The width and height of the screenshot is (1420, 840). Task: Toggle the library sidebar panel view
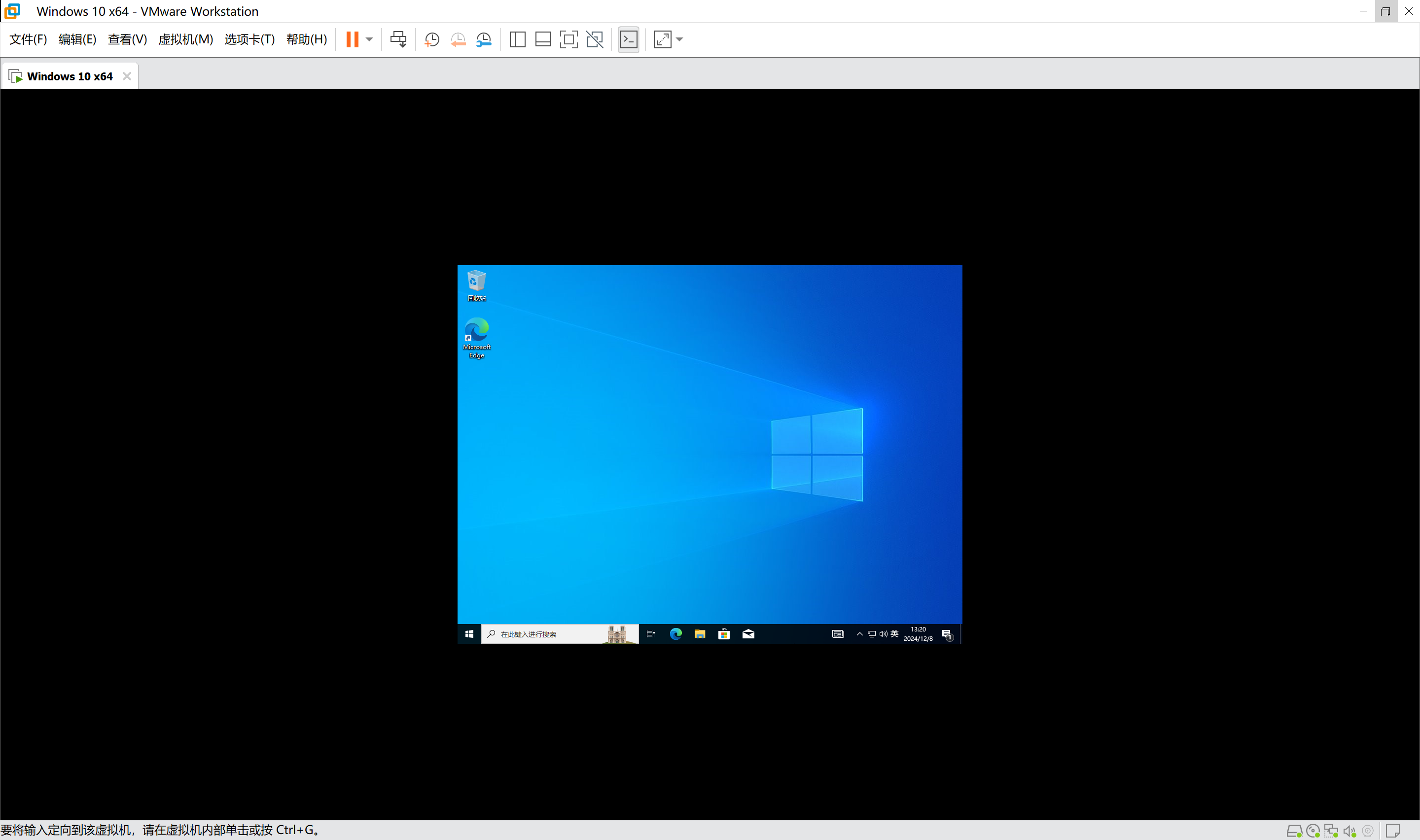click(x=517, y=39)
